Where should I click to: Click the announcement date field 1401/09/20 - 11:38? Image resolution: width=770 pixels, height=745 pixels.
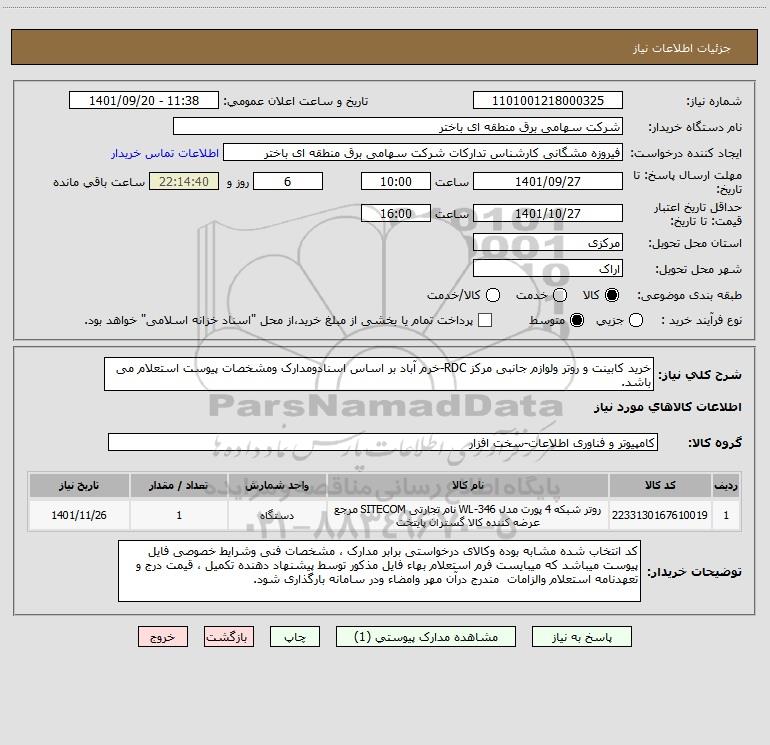143,101
